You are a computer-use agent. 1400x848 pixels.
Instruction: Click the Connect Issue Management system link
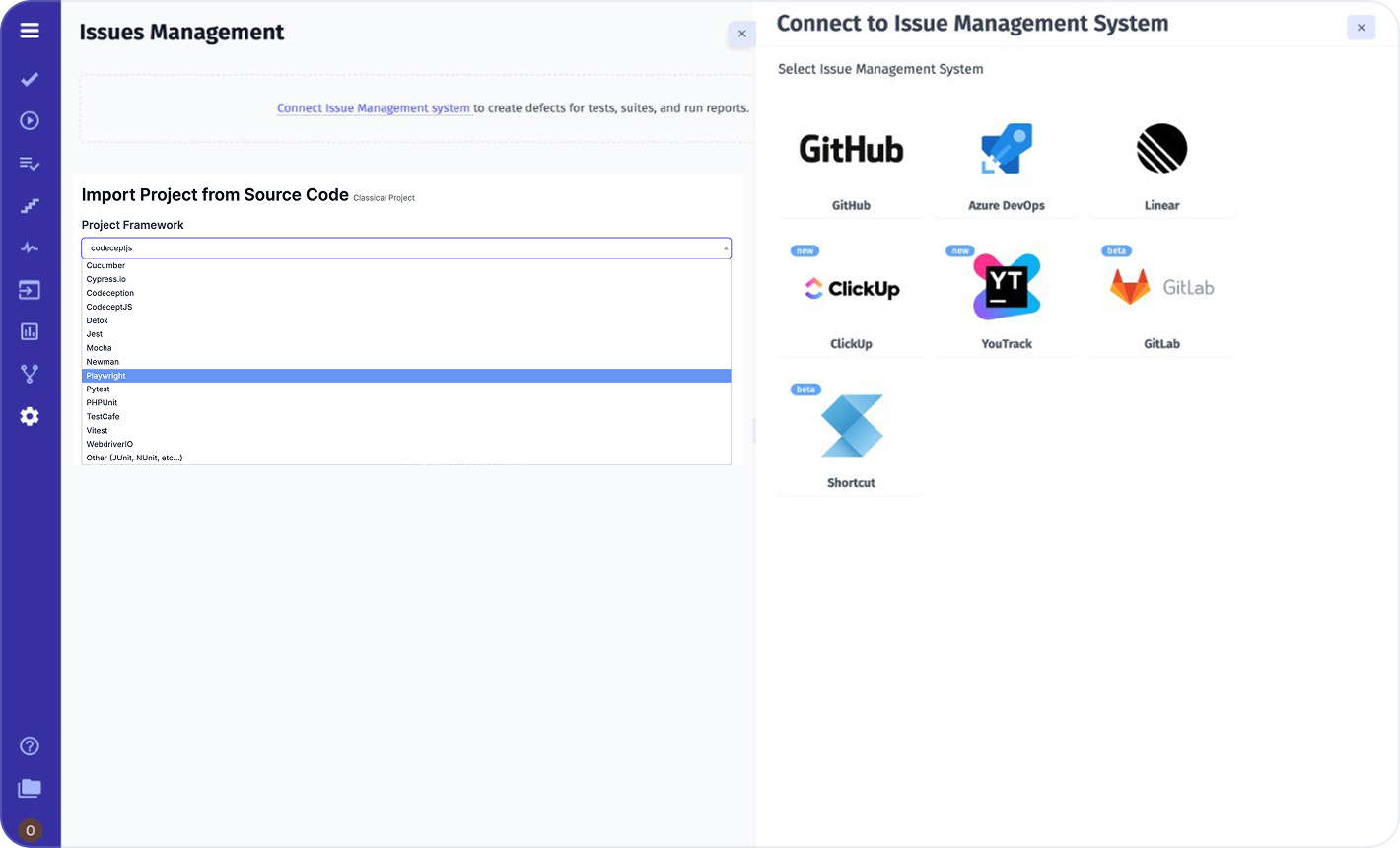tap(373, 107)
